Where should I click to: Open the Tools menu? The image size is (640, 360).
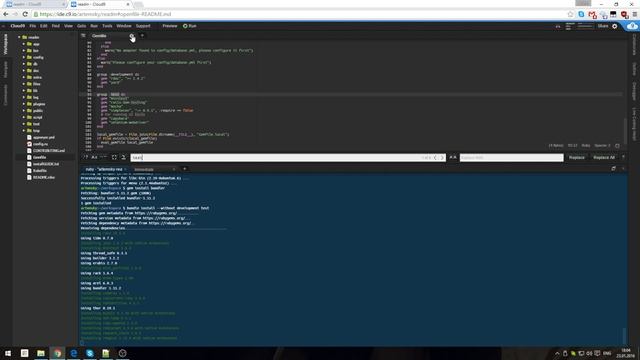click(107, 26)
